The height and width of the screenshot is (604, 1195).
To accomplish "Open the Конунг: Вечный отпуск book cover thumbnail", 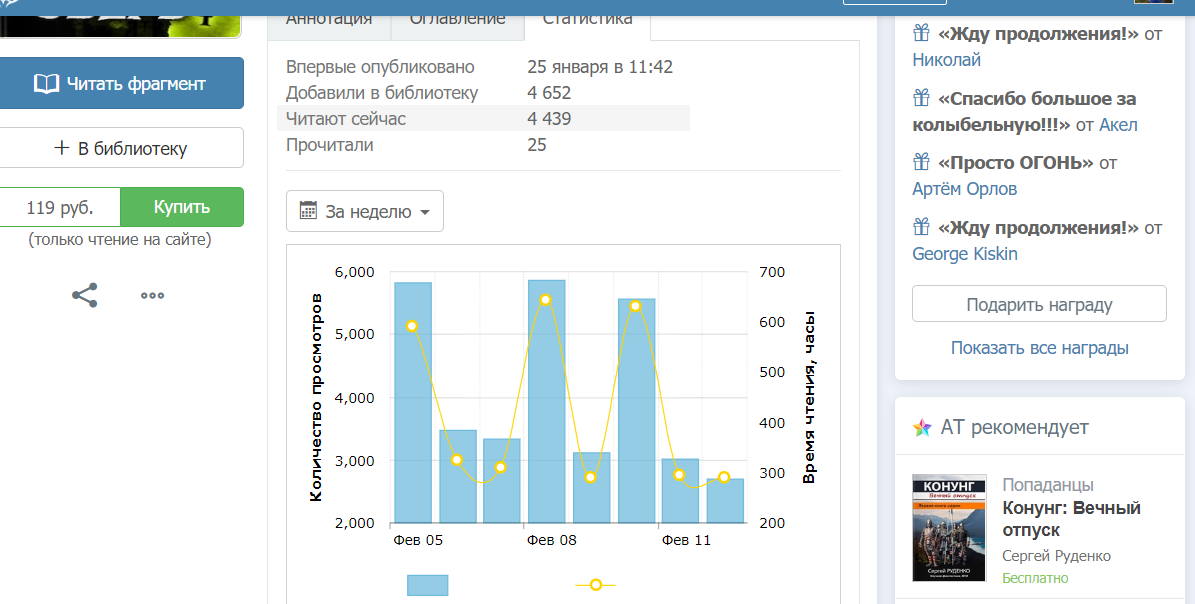I will 949,528.
